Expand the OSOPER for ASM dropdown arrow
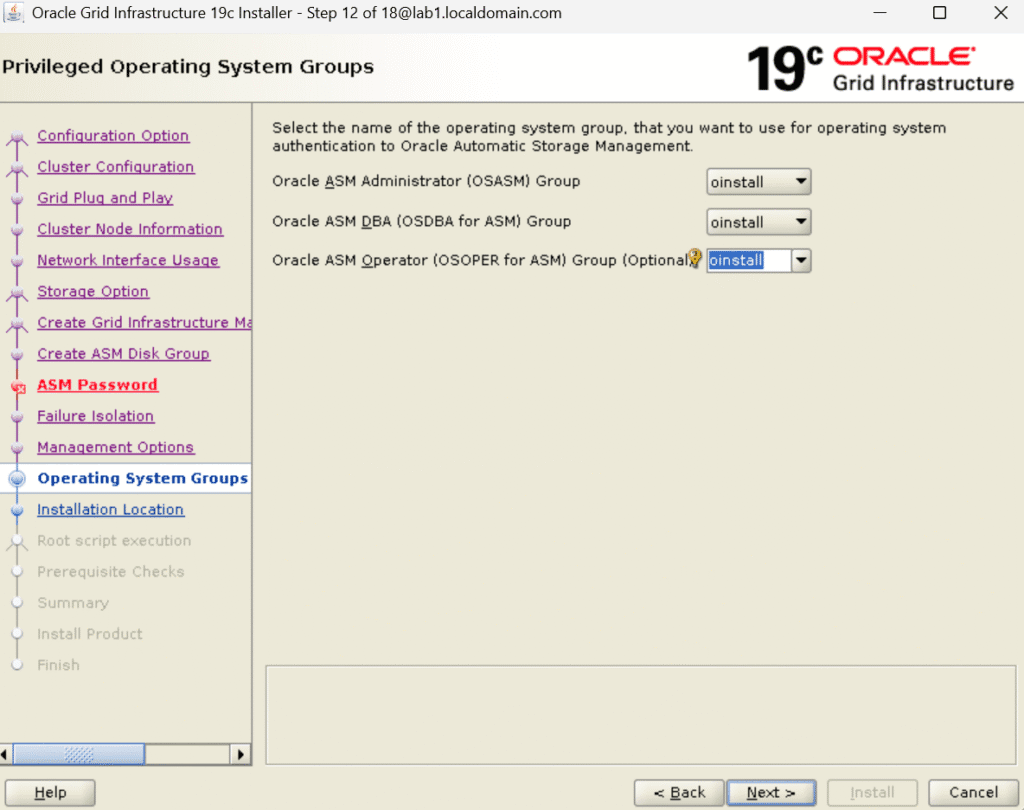Screen dimensions: 1024x810 click(x=801, y=261)
